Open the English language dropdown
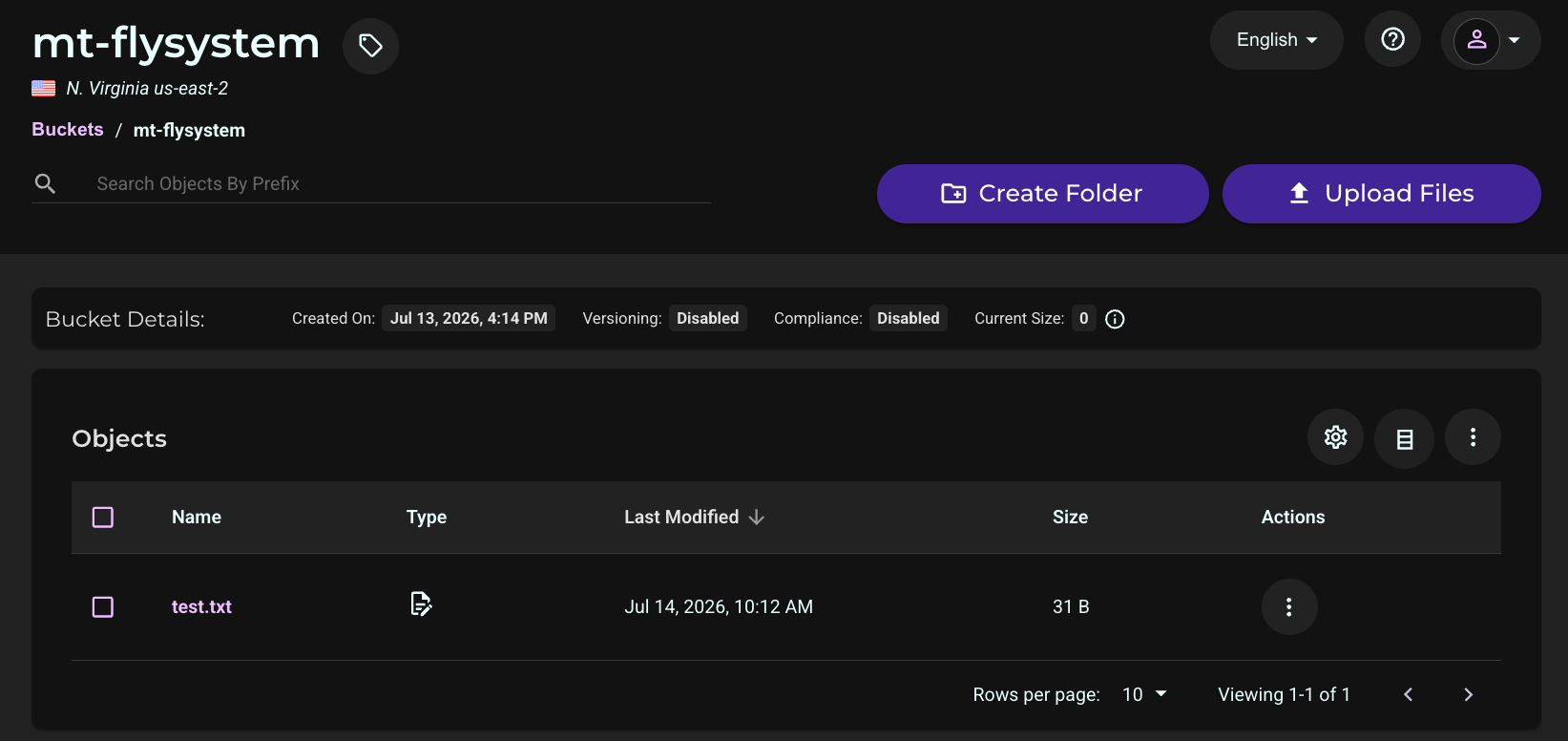1568x741 pixels. pyautogui.click(x=1276, y=40)
